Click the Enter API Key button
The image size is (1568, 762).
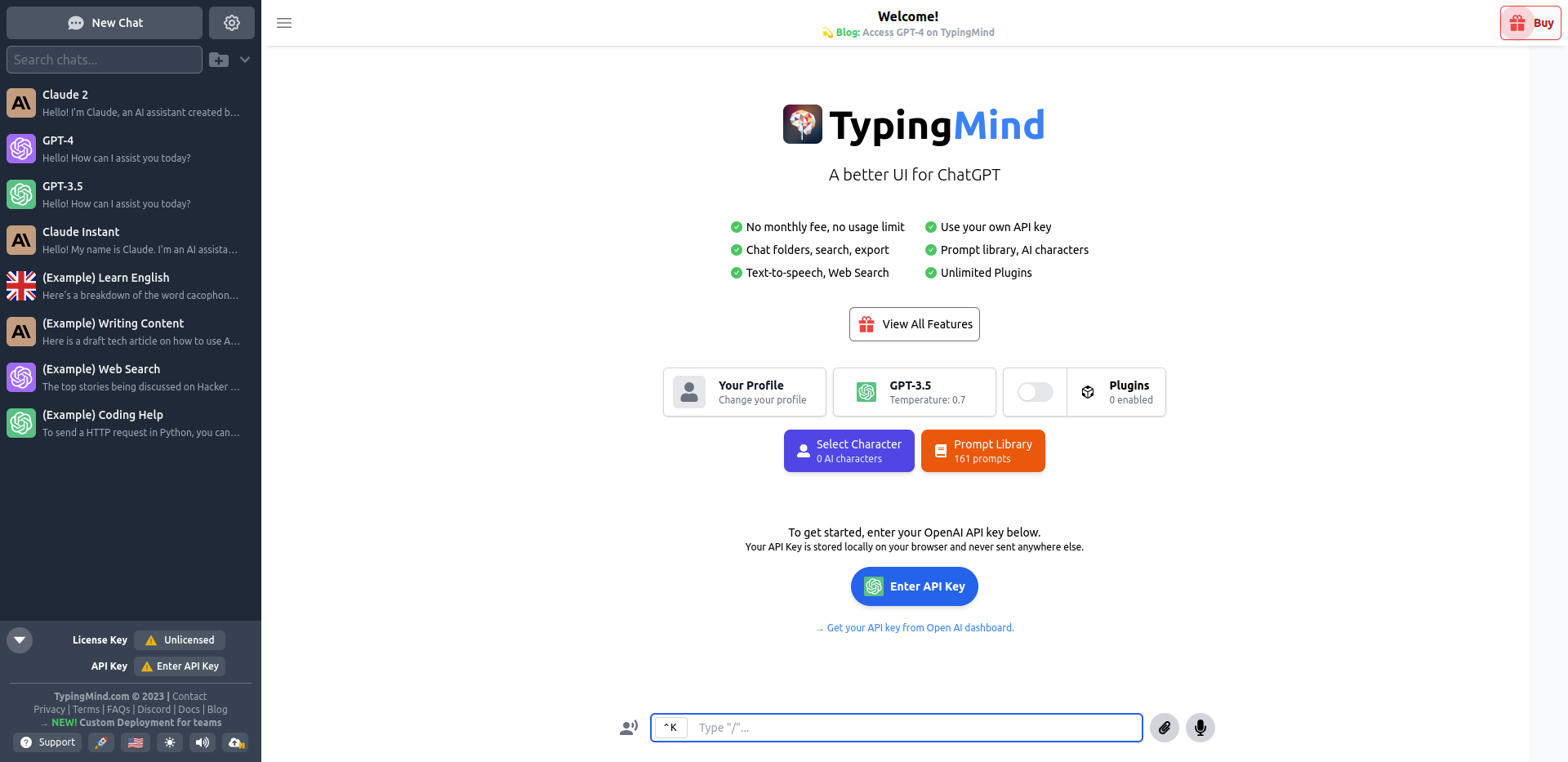[x=914, y=586]
